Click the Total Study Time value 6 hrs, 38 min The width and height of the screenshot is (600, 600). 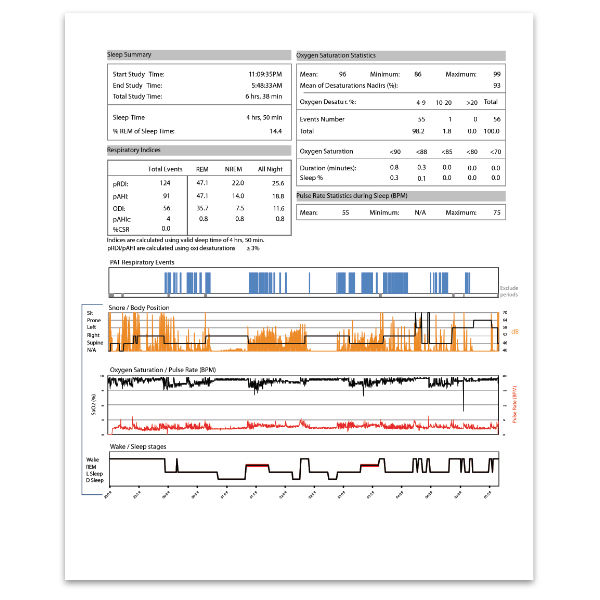click(x=264, y=96)
